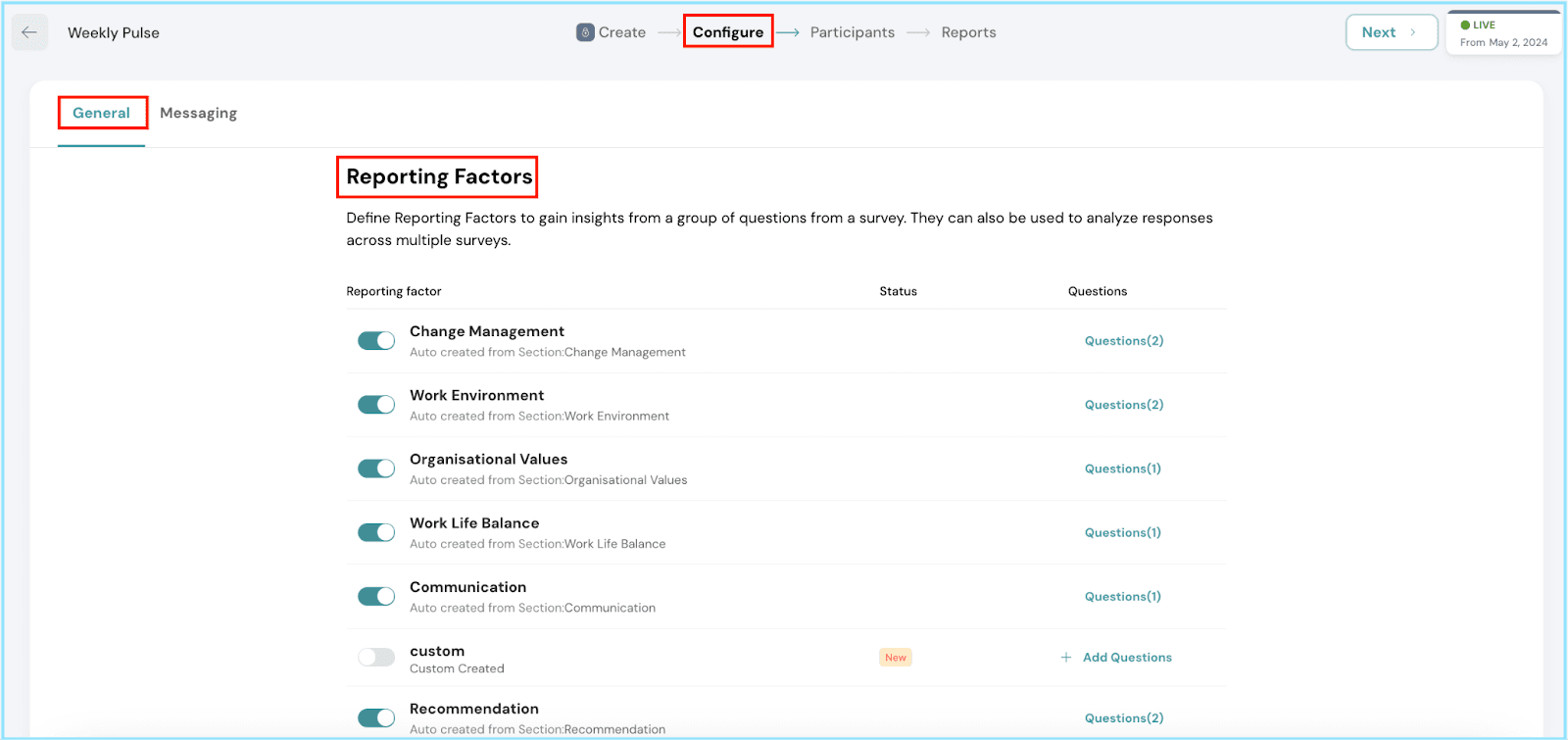
Task: Click the Create step icon
Action: click(585, 32)
